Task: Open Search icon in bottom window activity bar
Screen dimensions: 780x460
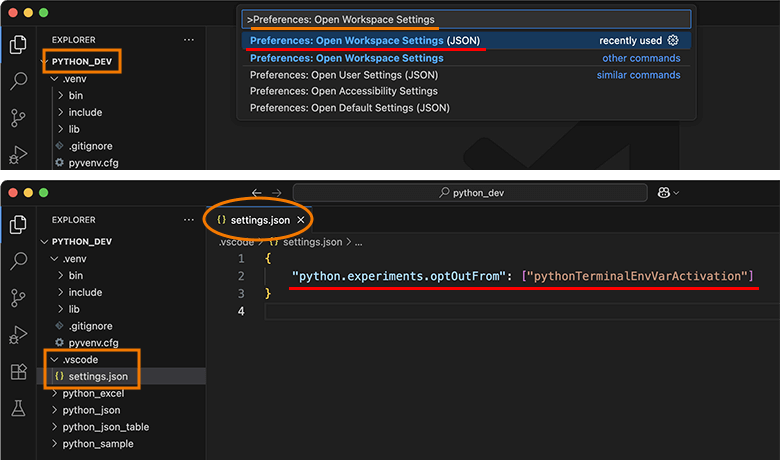Action: [x=18, y=261]
